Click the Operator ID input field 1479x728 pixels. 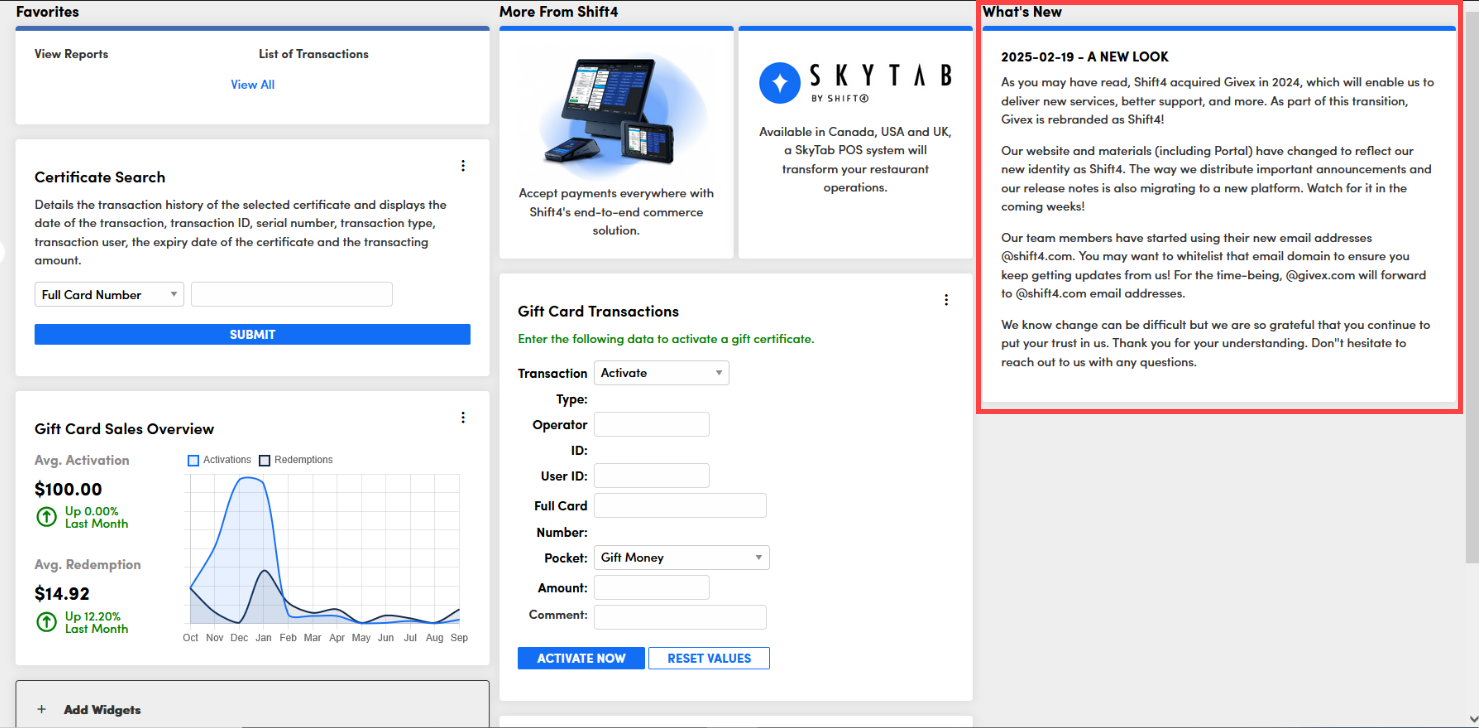click(x=651, y=425)
